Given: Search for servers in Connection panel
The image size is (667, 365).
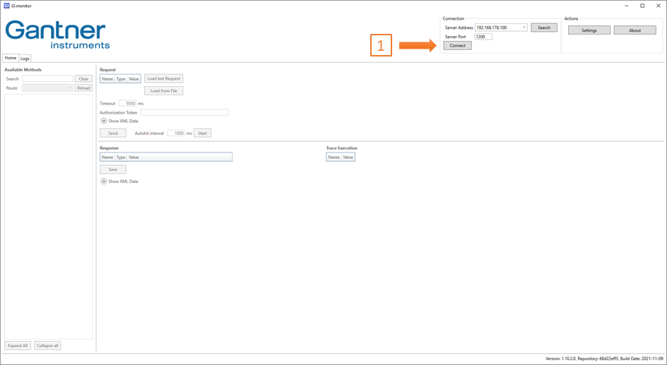Looking at the screenshot, I should [x=544, y=28].
